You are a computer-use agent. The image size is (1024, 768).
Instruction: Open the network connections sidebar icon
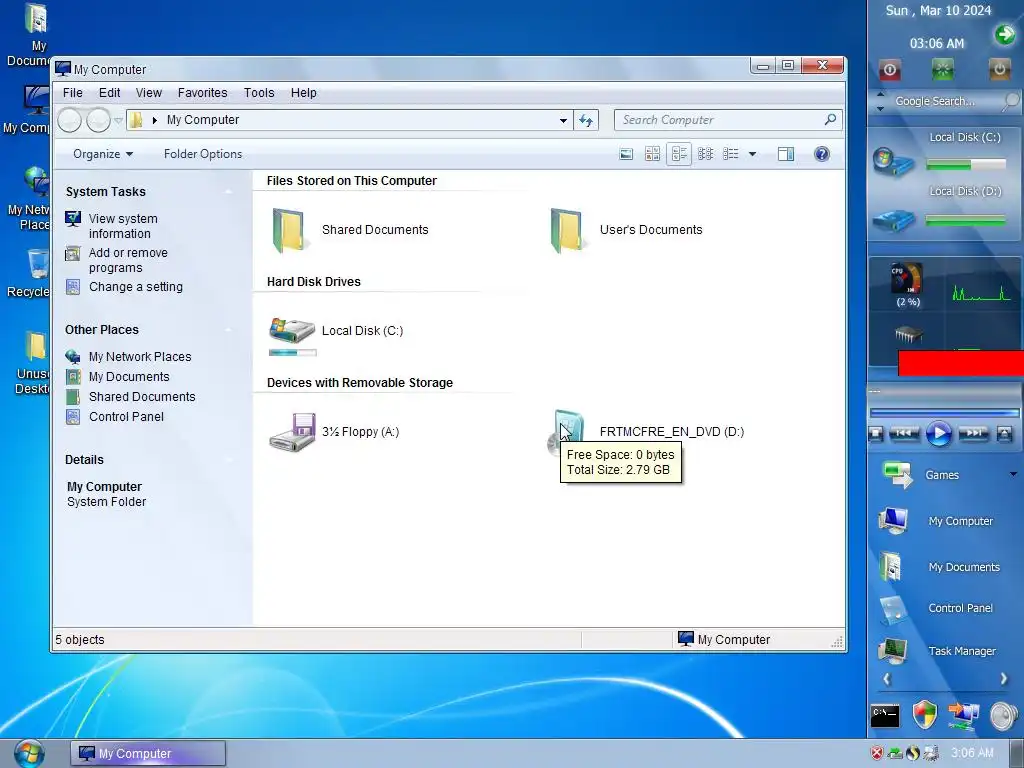click(x=963, y=715)
